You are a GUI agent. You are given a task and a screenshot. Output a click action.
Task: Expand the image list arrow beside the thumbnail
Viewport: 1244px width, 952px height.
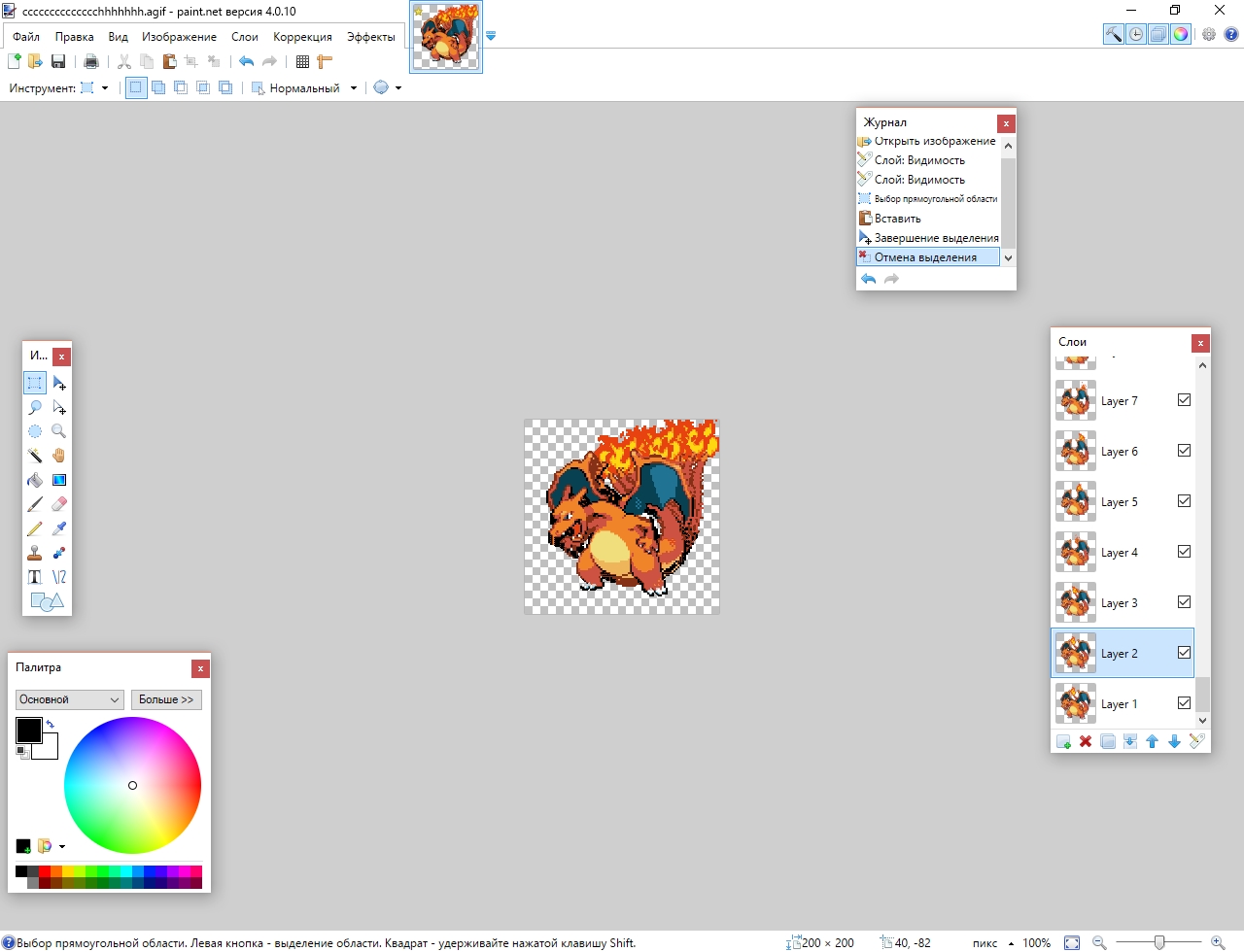491,36
